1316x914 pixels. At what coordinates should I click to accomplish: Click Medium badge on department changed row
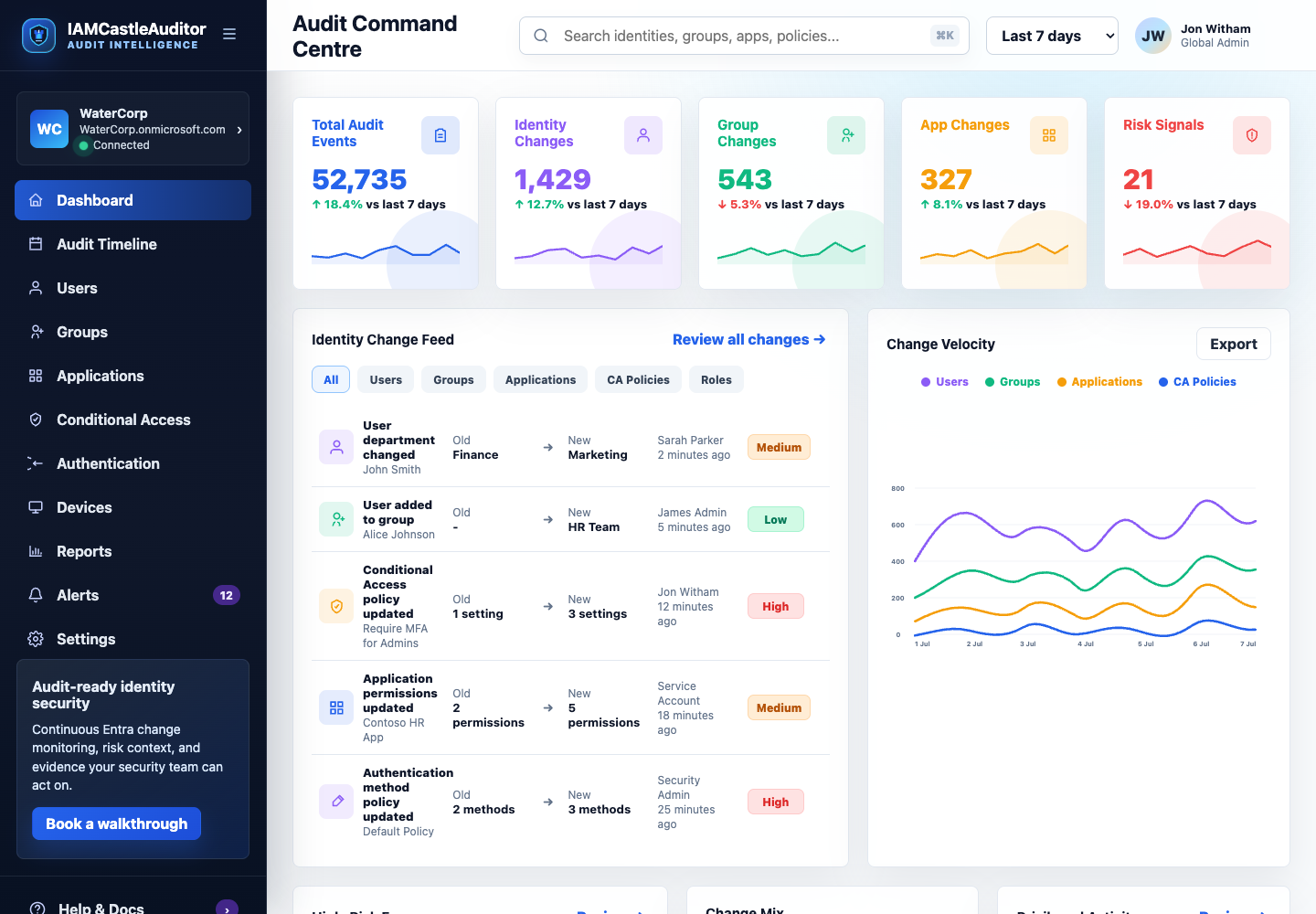[x=779, y=447]
